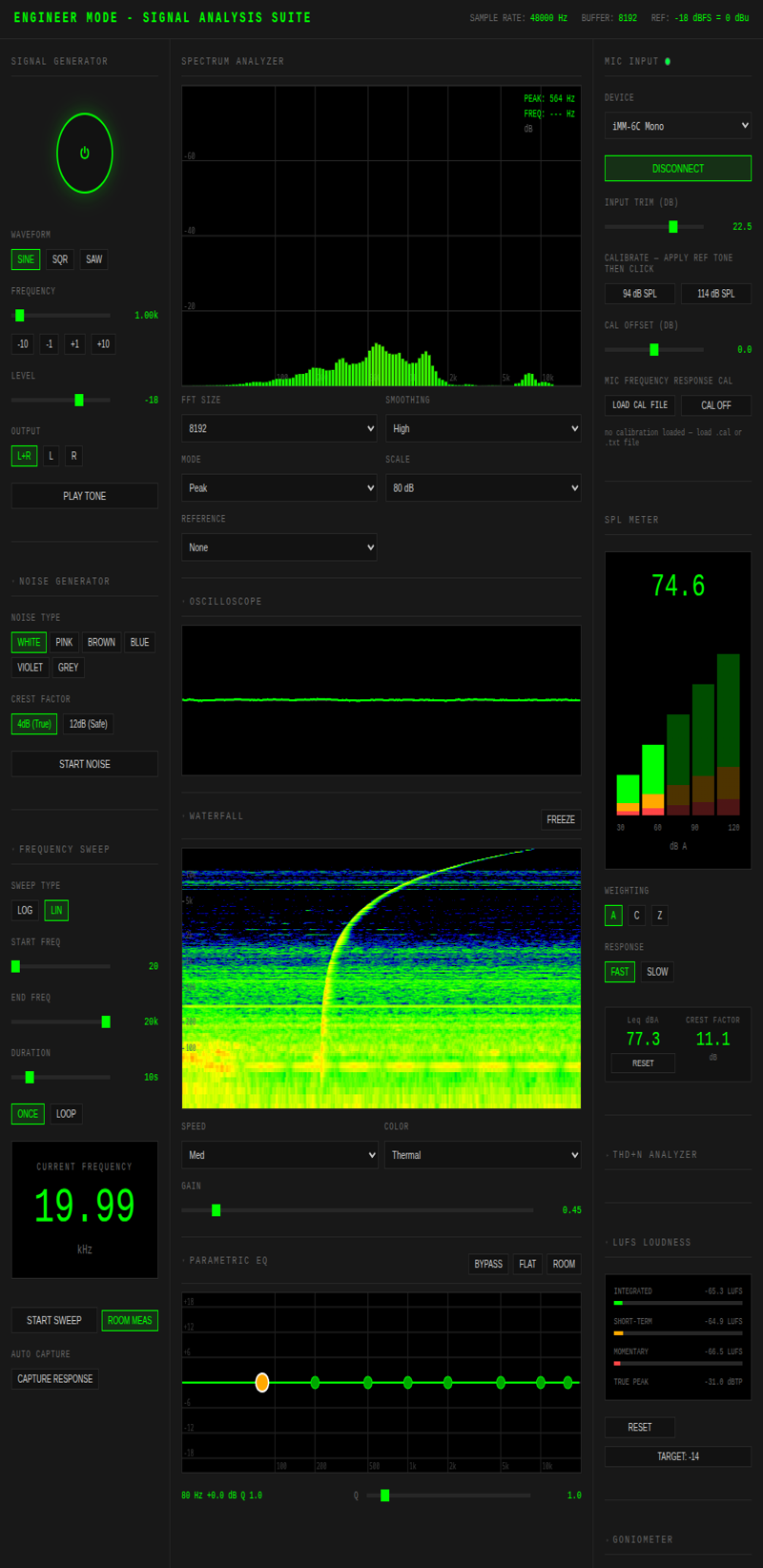Select A weighting for SPL meter

pos(613,916)
